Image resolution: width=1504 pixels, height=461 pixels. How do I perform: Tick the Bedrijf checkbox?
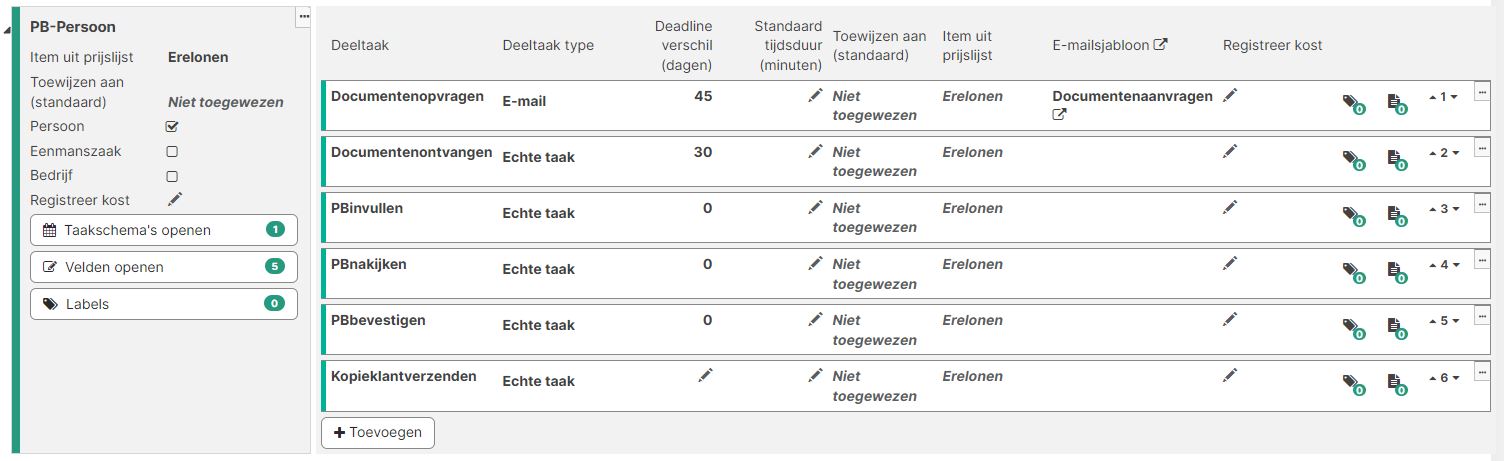(172, 176)
